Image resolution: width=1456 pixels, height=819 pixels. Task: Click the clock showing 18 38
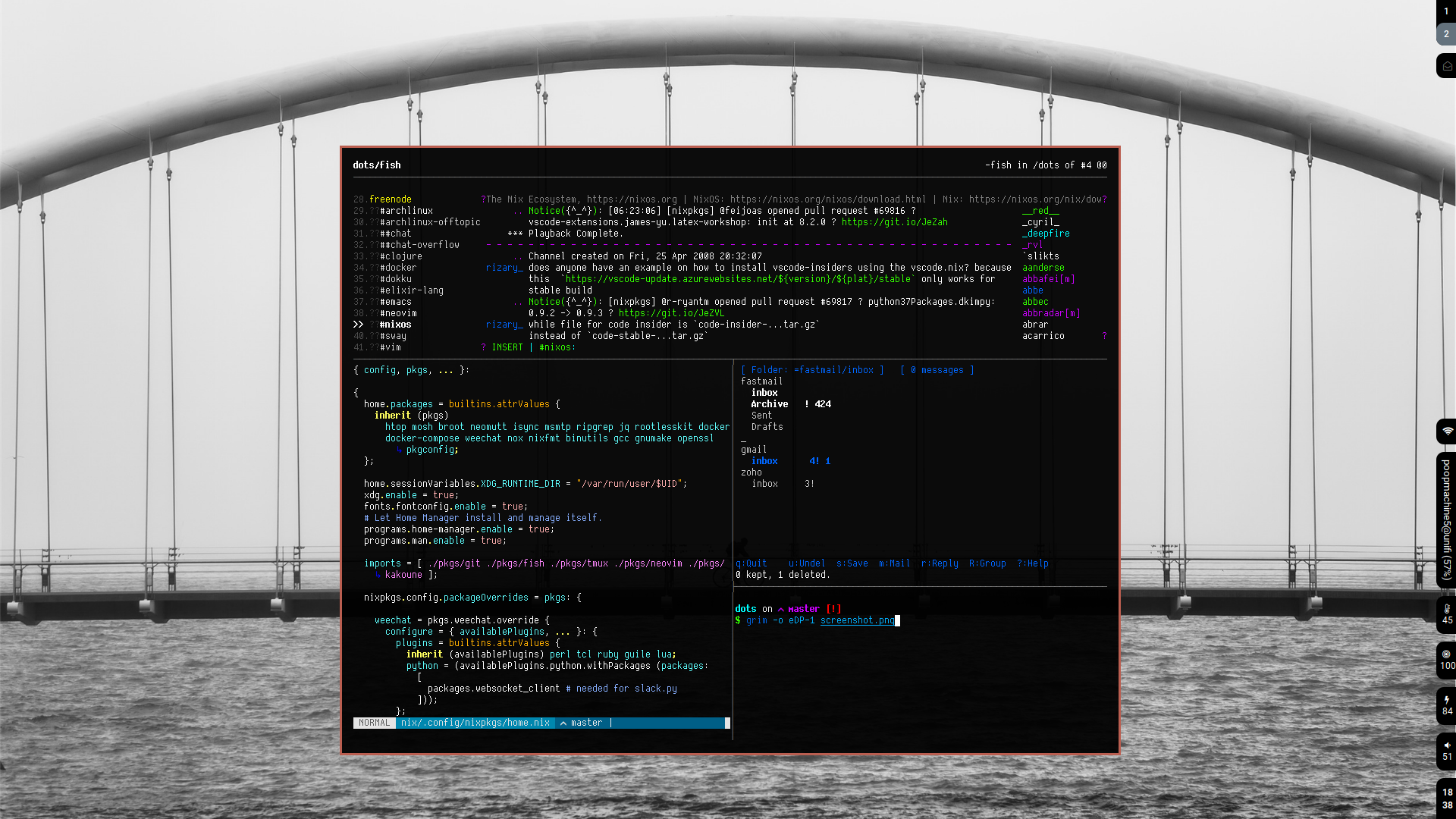pyautogui.click(x=1447, y=798)
